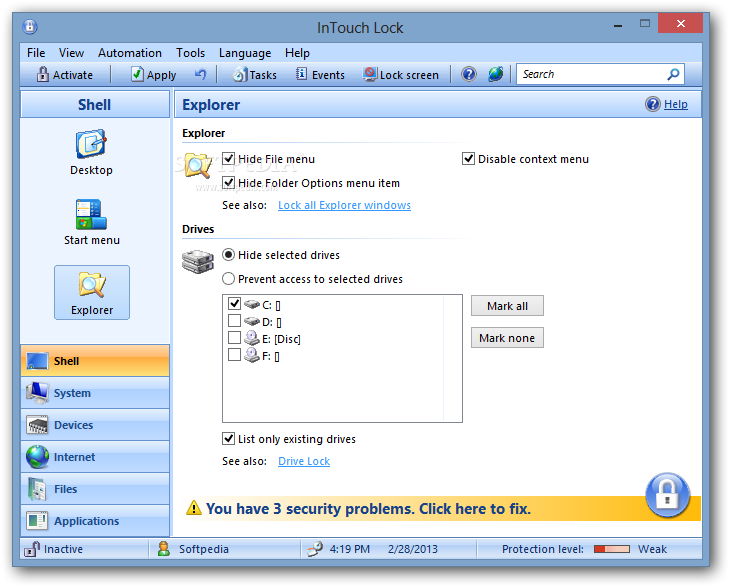
Task: Toggle List only existing drives checkbox
Action: (x=228, y=439)
